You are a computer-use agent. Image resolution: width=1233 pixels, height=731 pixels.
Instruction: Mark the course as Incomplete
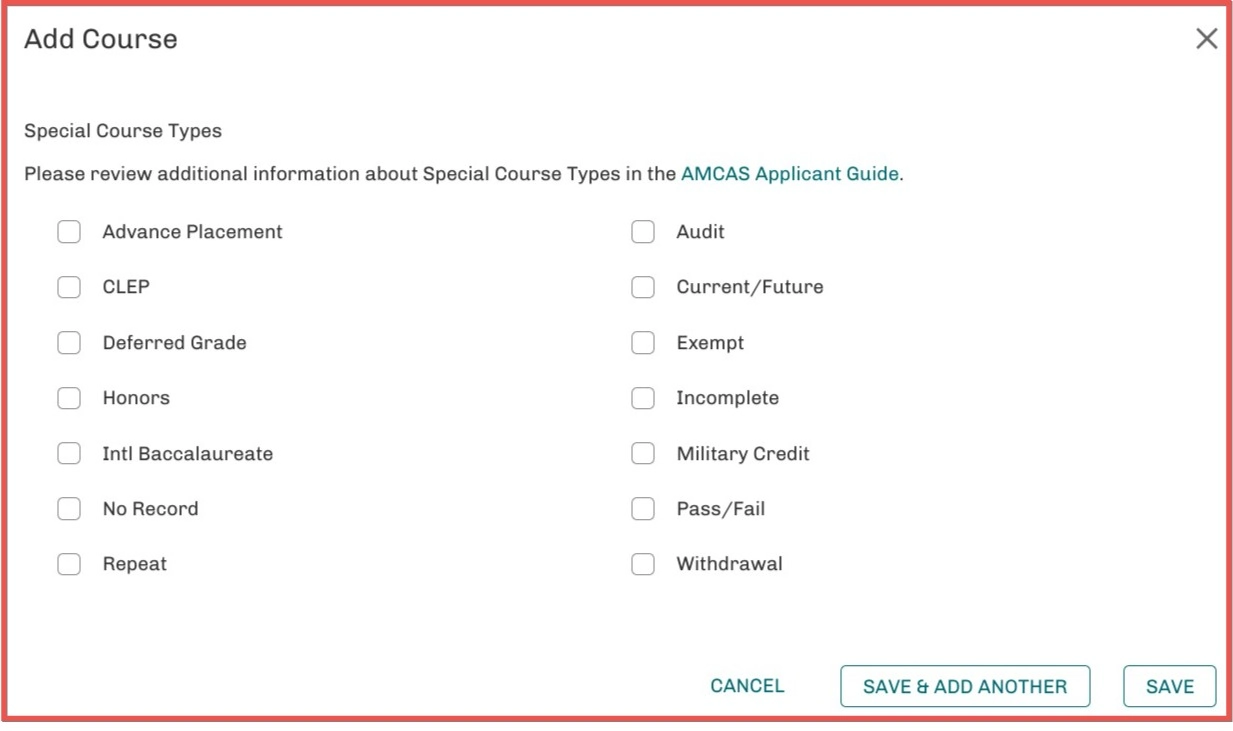[642, 398]
